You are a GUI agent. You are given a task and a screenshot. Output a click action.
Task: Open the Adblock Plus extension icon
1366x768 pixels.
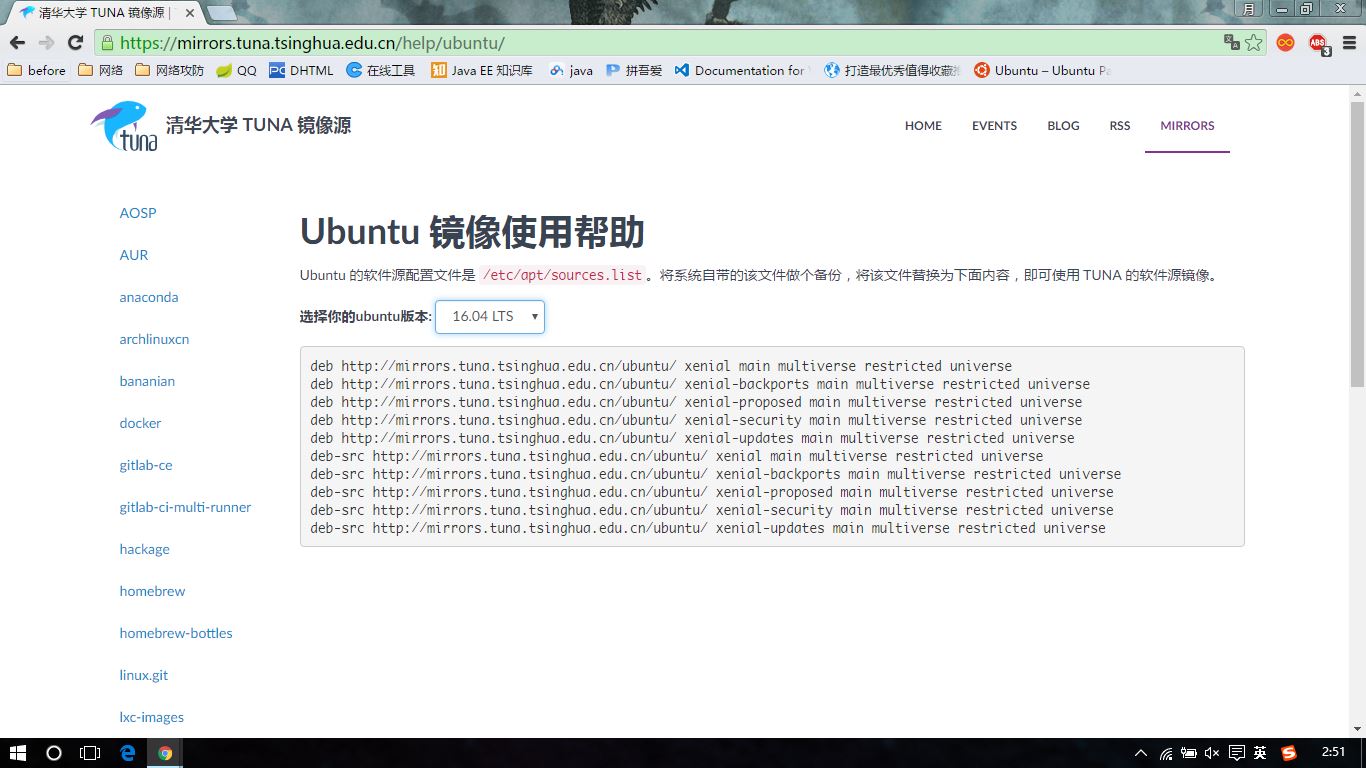[1319, 43]
